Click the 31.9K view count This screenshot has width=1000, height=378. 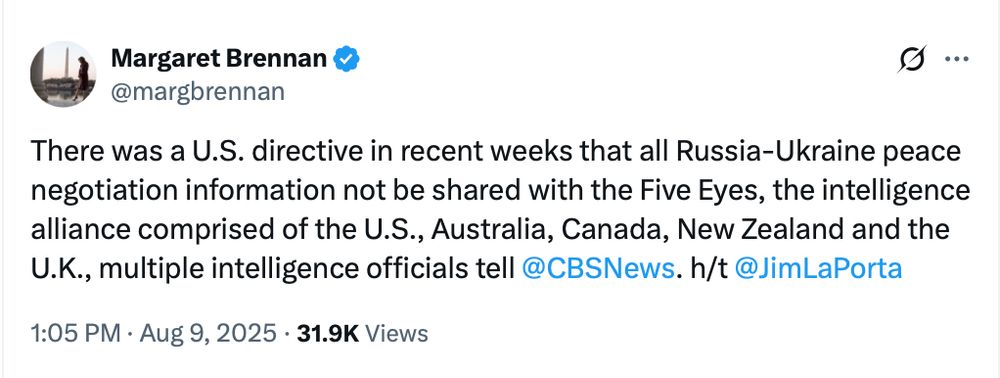coord(327,333)
